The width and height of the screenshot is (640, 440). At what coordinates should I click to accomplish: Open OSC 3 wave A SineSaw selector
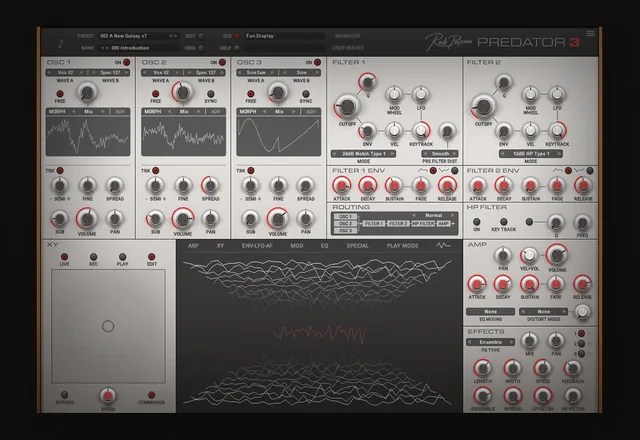[256, 72]
